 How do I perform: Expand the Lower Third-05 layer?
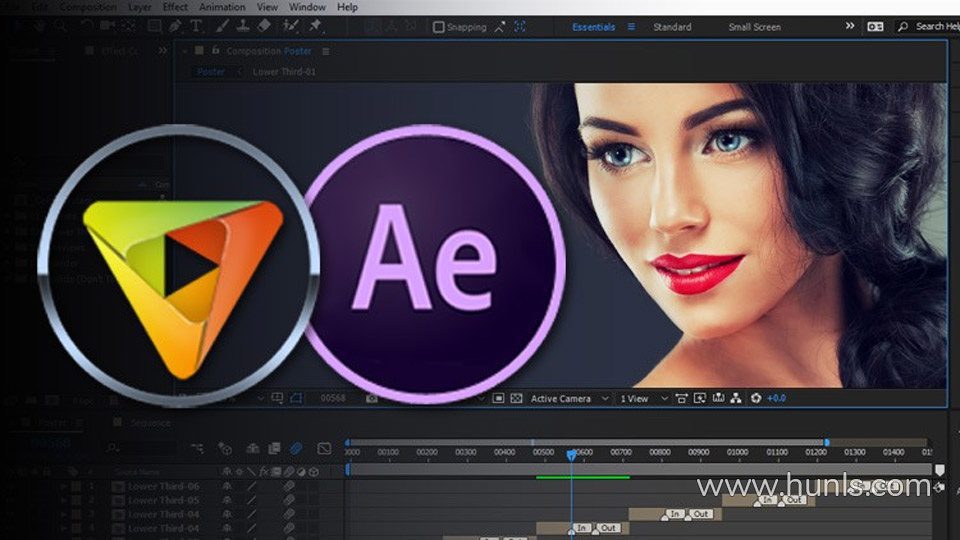click(x=63, y=500)
